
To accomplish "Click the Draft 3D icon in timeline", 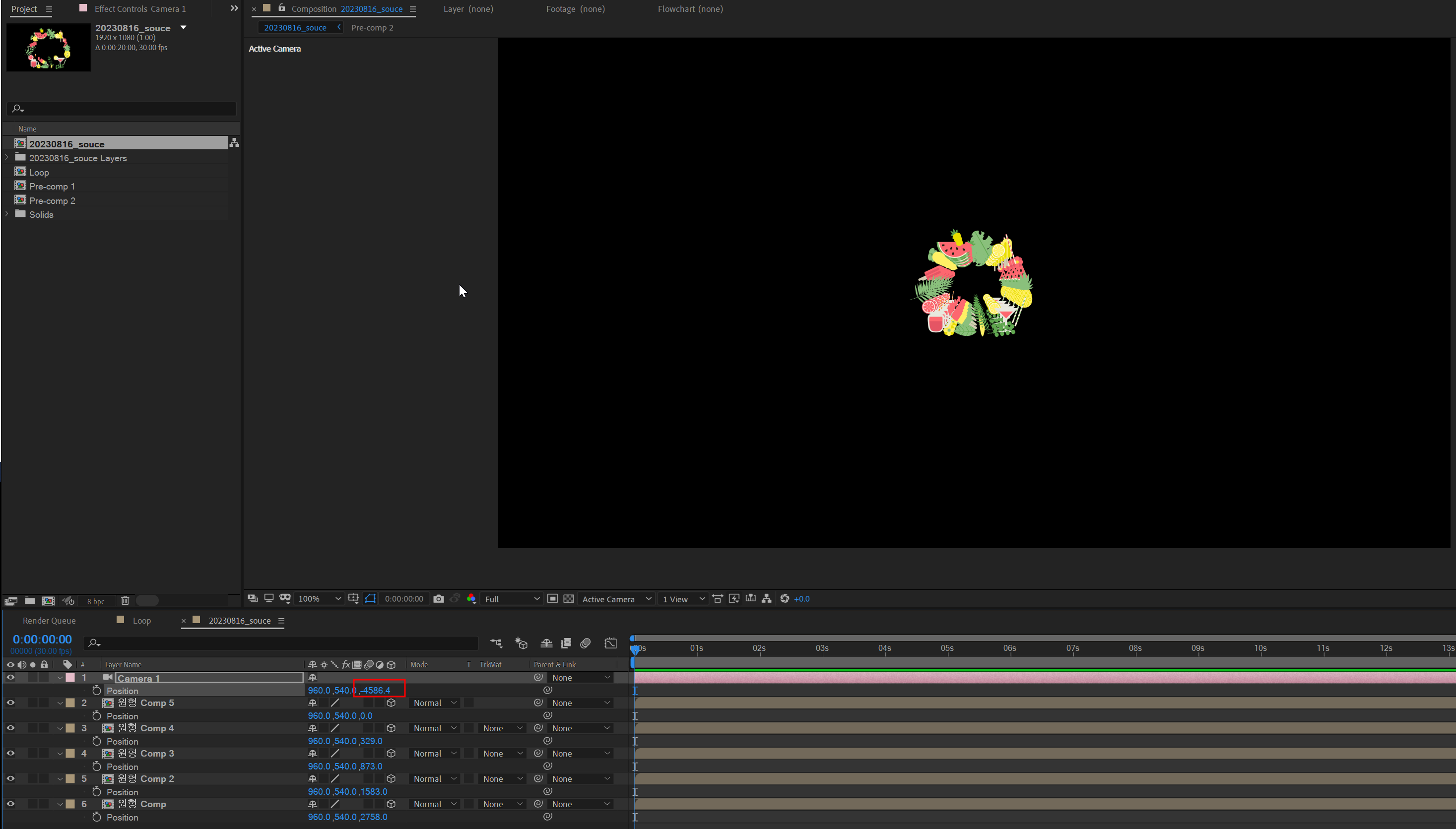I will (x=521, y=643).
